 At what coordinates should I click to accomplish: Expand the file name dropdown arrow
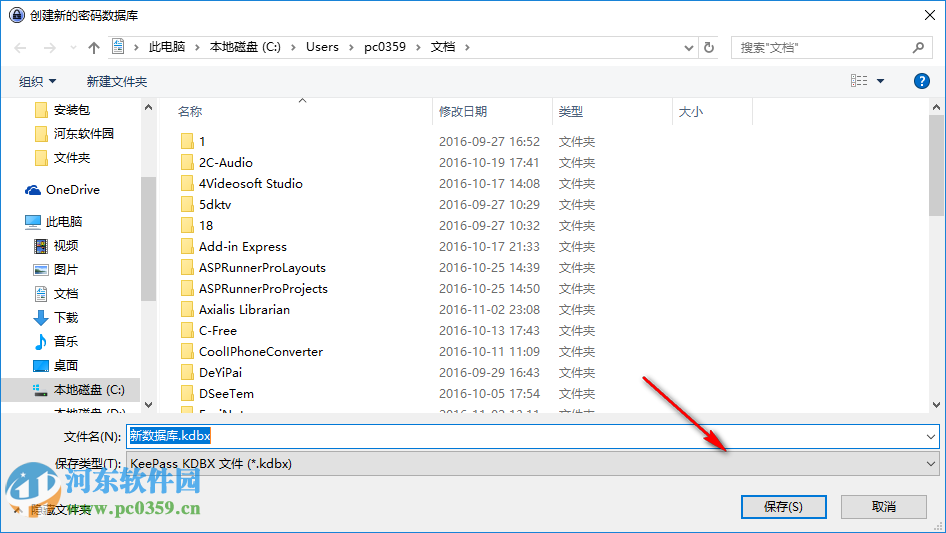(931, 436)
